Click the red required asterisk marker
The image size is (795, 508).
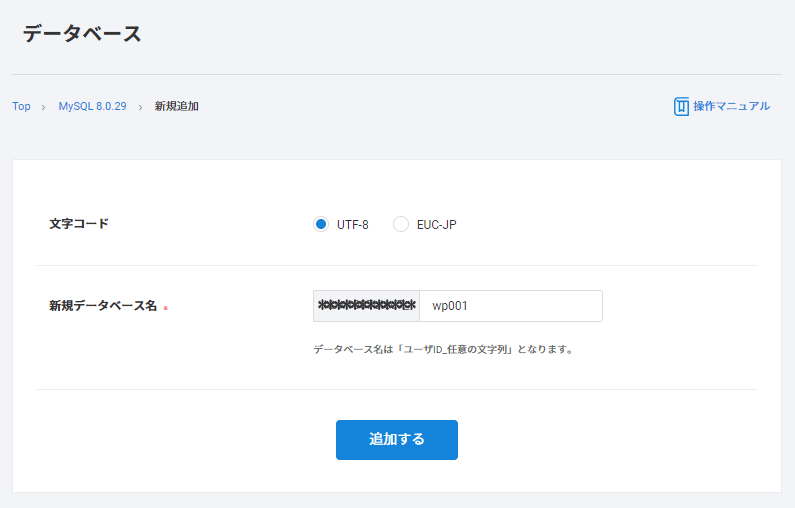165,308
